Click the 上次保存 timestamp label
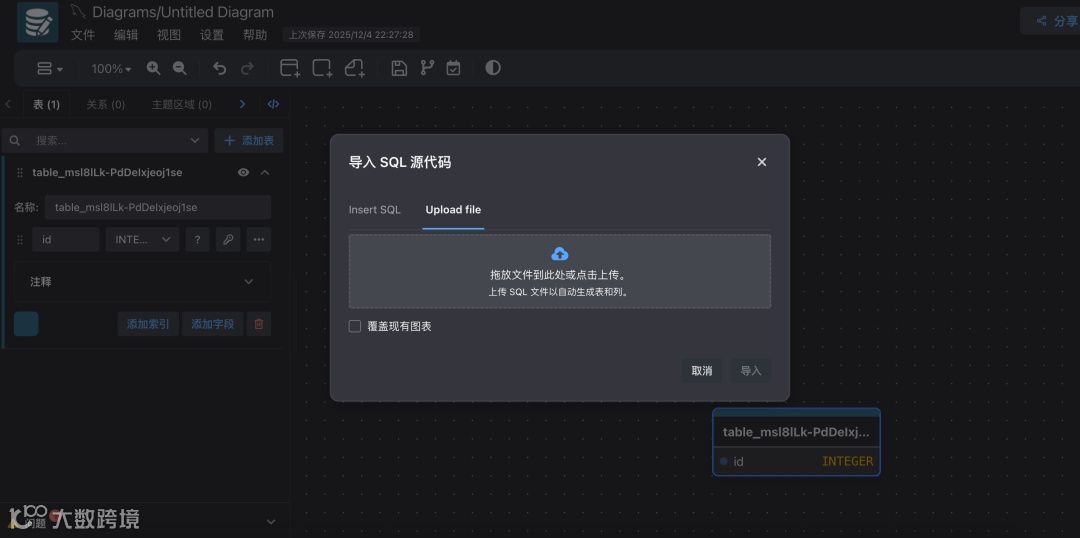The image size is (1080, 538). coord(351,34)
